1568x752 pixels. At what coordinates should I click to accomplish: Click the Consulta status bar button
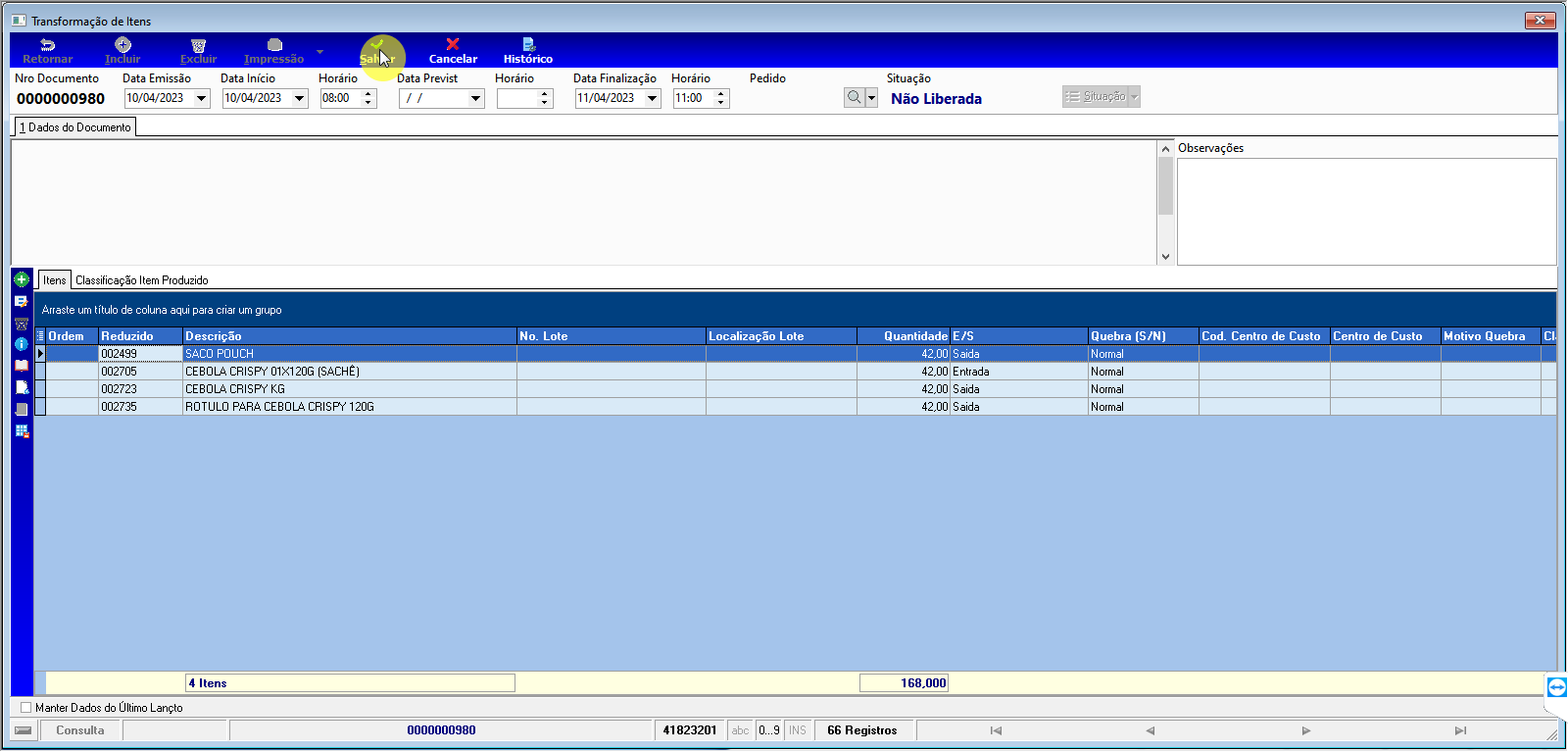click(80, 730)
